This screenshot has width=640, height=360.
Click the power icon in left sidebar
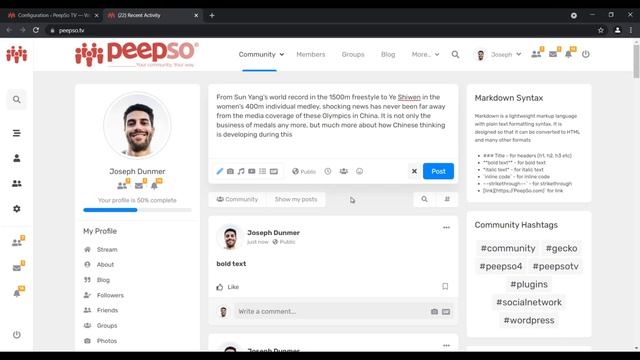[17, 335]
